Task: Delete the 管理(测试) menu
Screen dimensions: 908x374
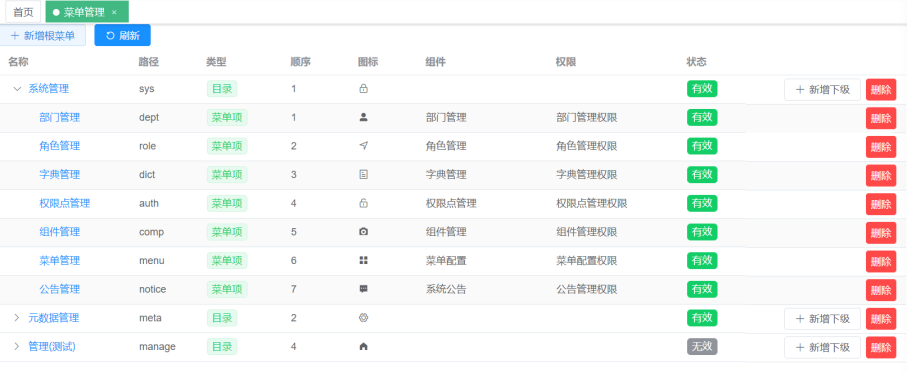Action: pyautogui.click(x=881, y=347)
